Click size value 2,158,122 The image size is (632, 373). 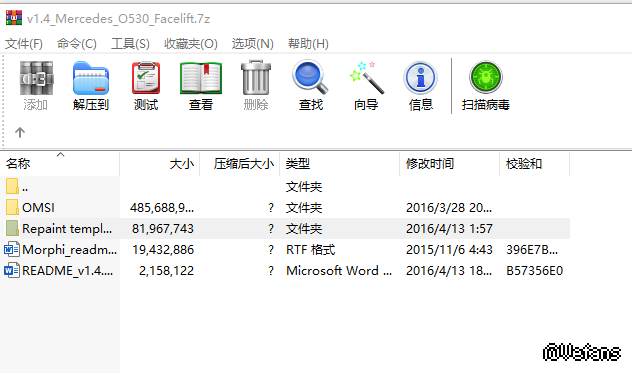(166, 271)
